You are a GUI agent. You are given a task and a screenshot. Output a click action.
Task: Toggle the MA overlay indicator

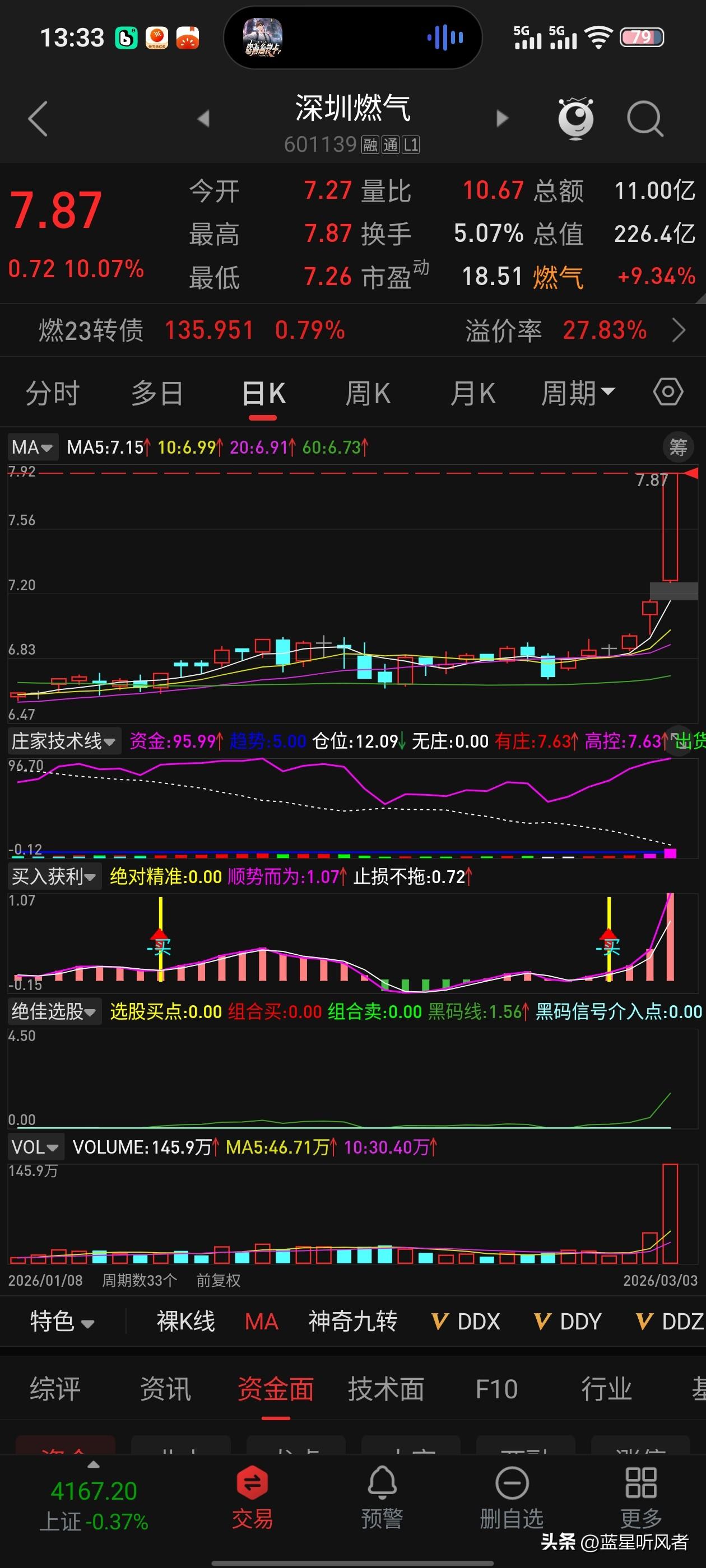coord(261,1322)
